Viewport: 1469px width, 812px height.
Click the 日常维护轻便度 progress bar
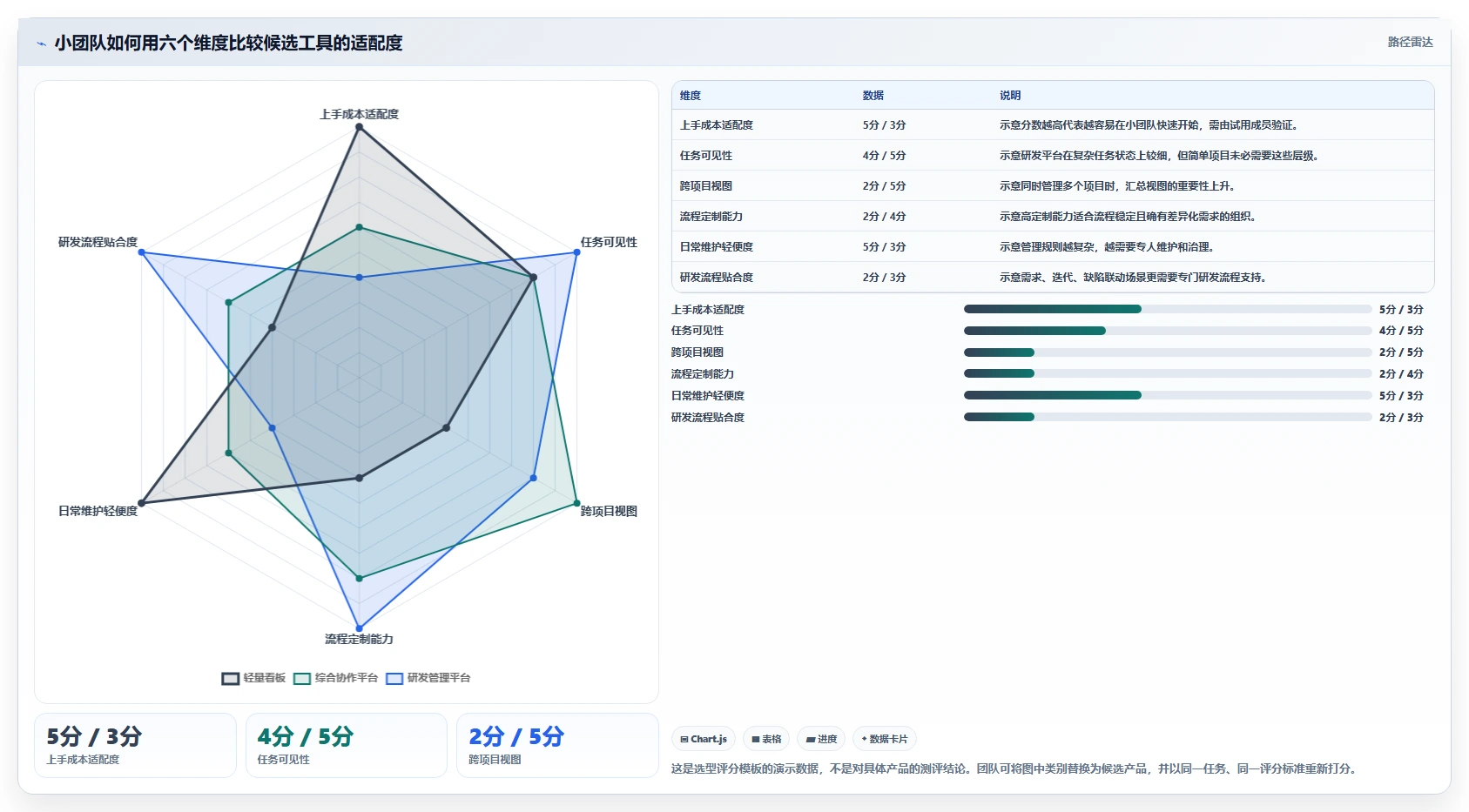(x=1168, y=395)
